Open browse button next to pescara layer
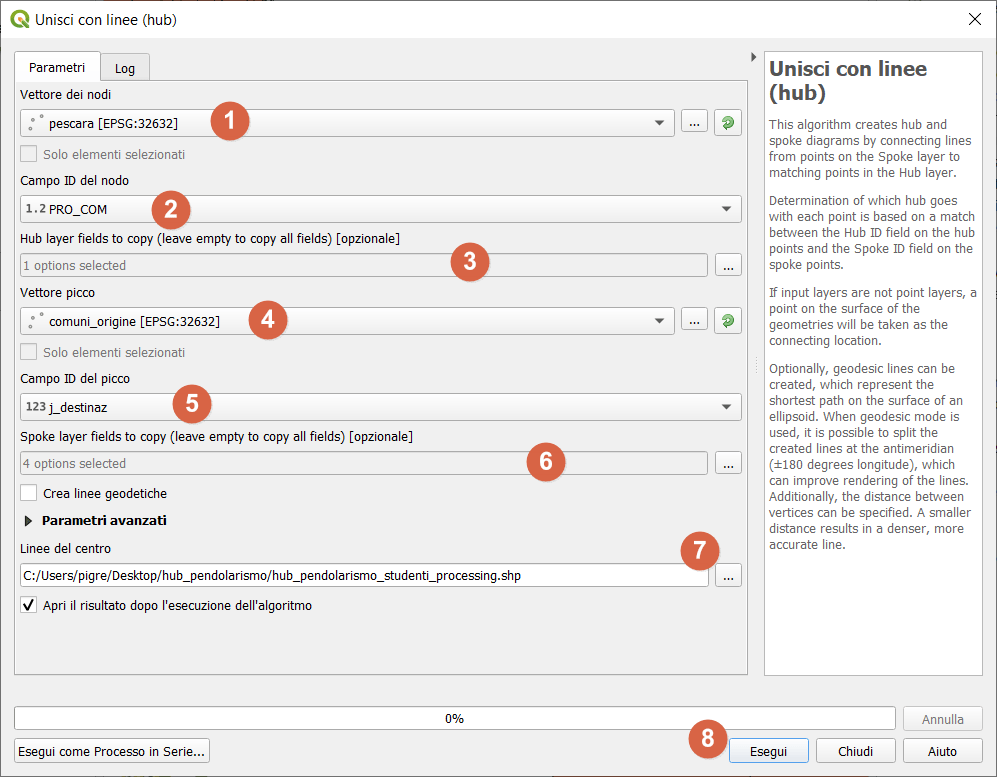The image size is (997, 777). [694, 123]
